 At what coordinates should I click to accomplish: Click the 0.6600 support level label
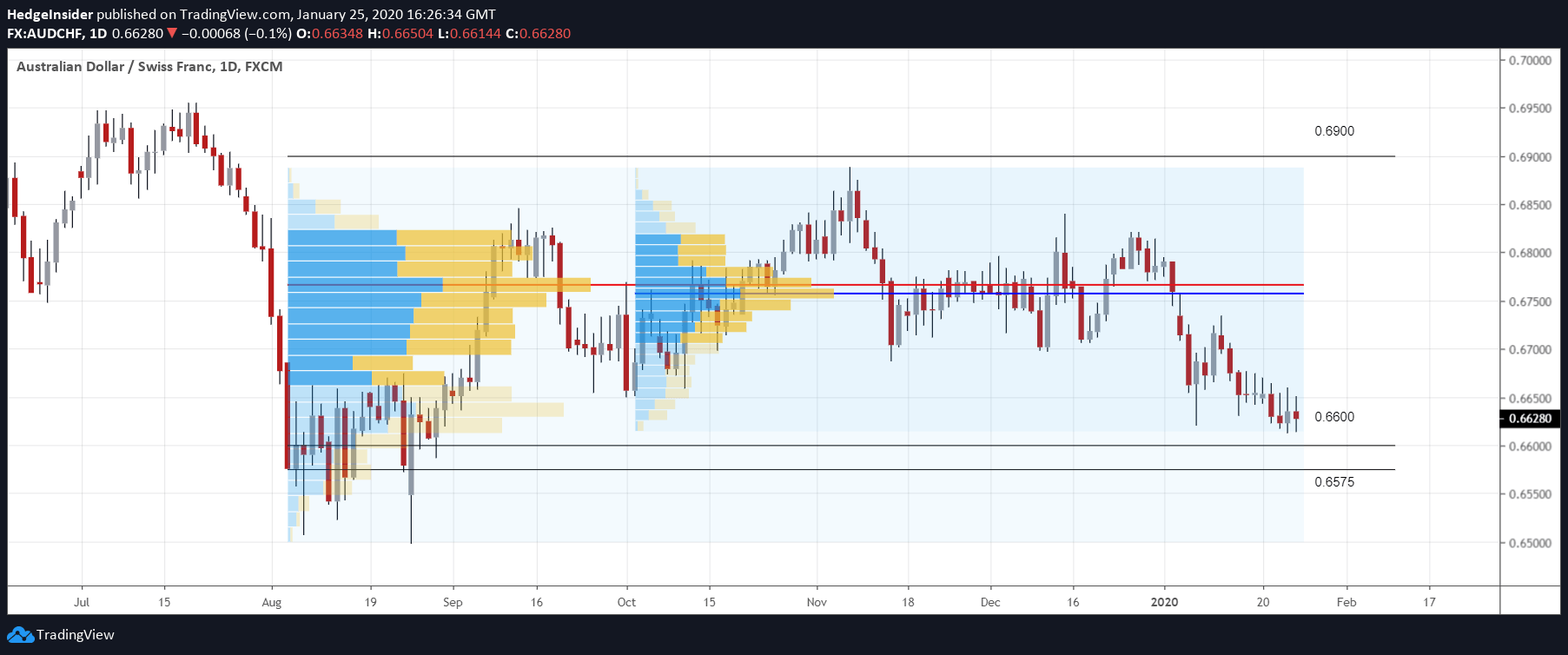[x=1334, y=417]
